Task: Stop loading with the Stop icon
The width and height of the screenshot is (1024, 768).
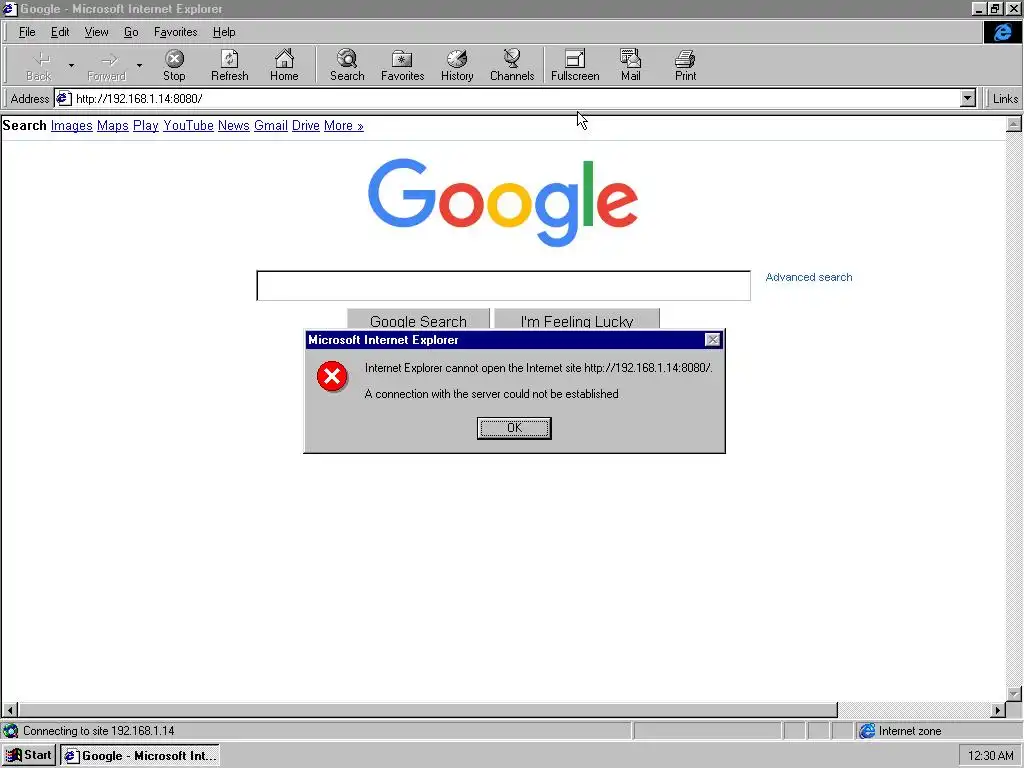Action: pos(174,65)
